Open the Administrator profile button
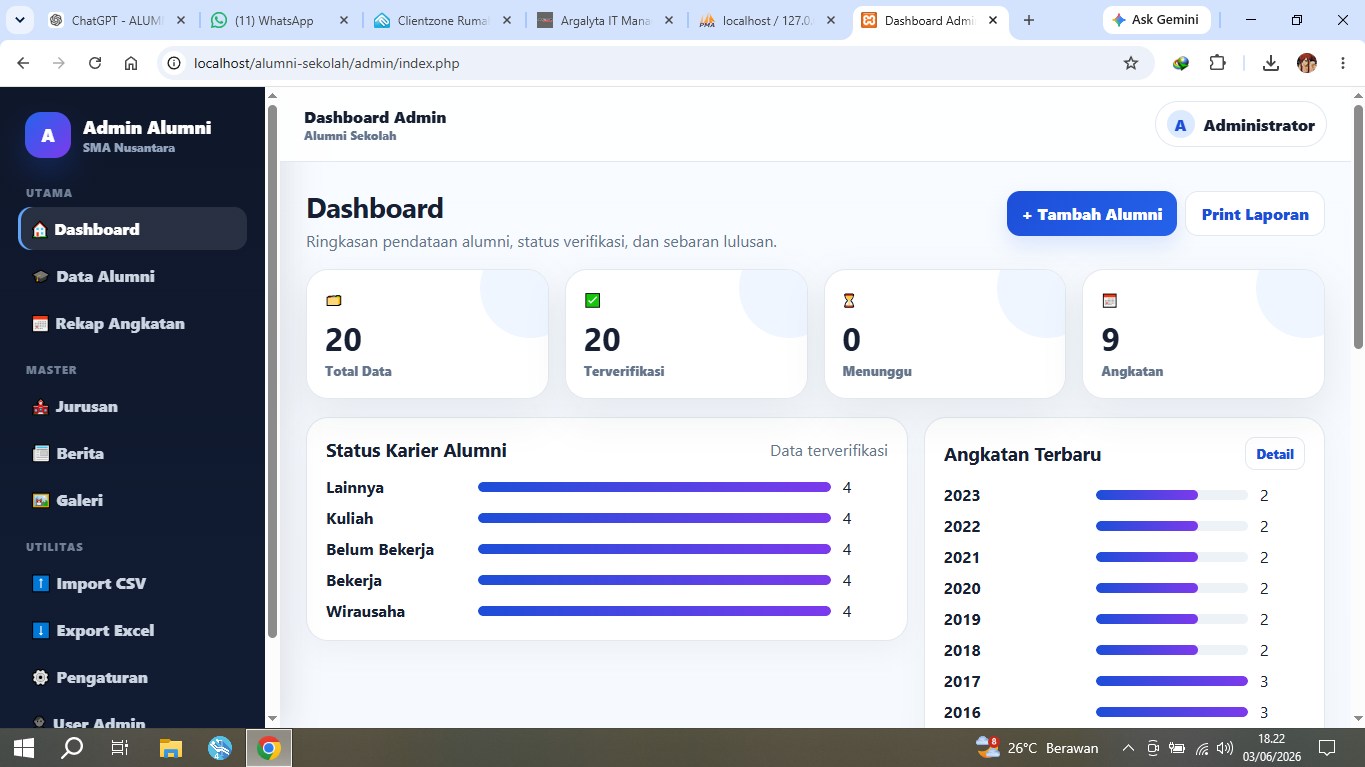The height and width of the screenshot is (767, 1365). coord(1241,125)
